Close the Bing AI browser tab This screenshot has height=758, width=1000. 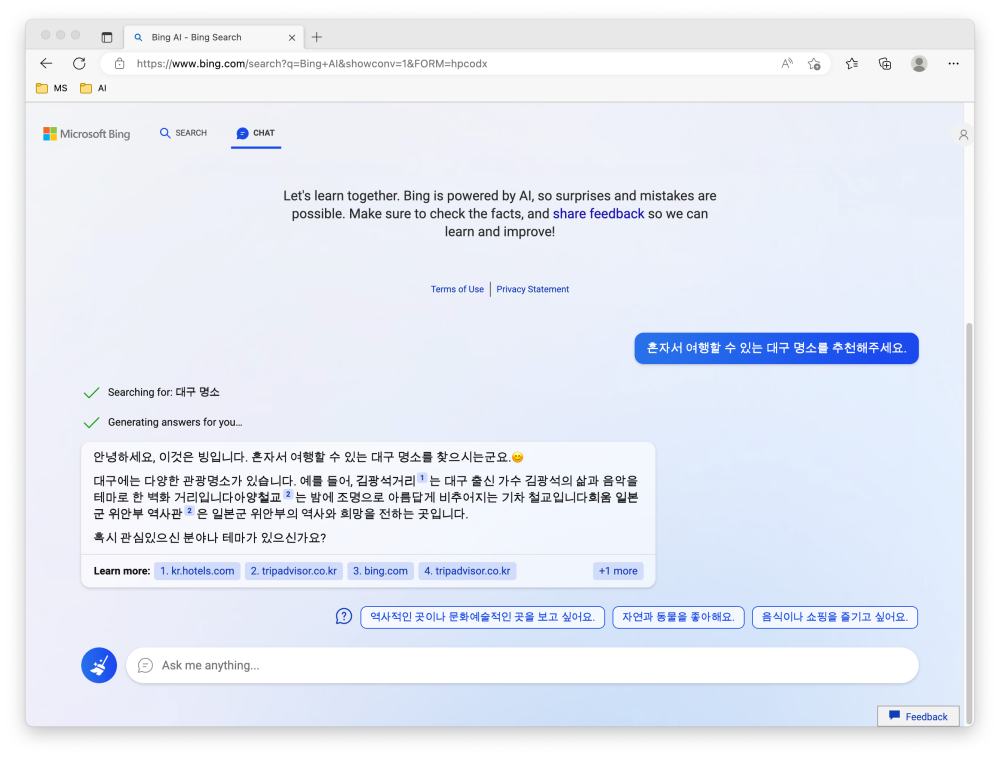[291, 38]
